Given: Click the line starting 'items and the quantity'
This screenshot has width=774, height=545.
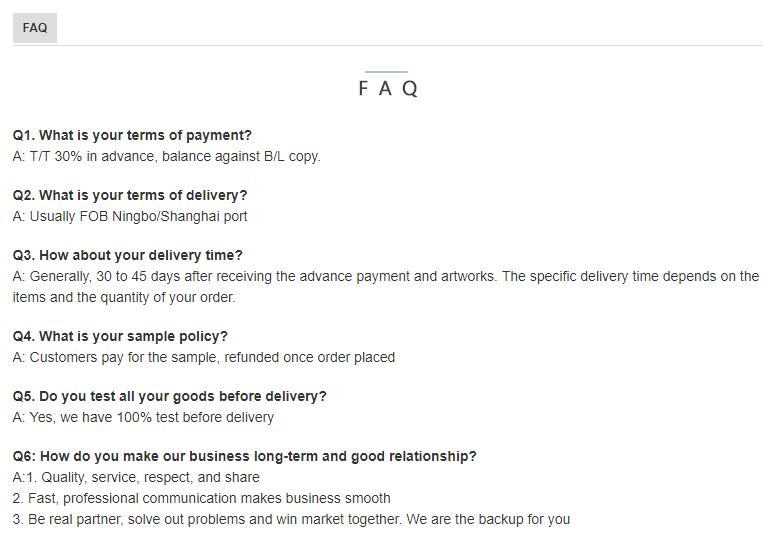Looking at the screenshot, I should click(x=123, y=297).
